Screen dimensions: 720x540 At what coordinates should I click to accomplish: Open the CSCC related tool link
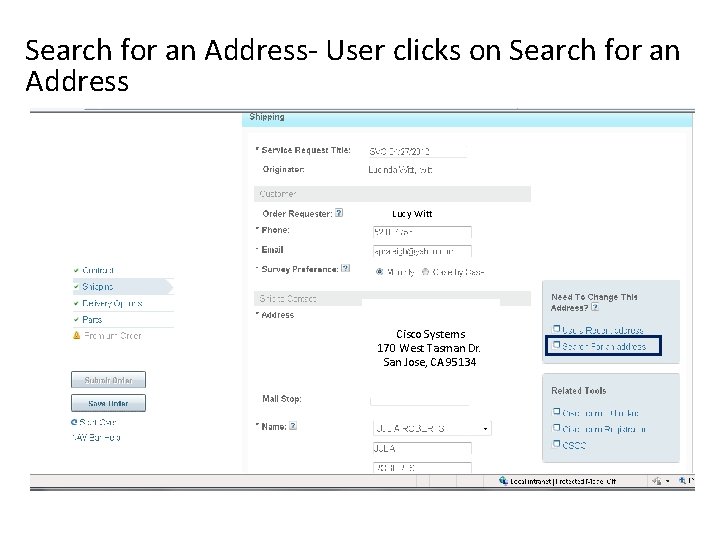[x=574, y=445]
